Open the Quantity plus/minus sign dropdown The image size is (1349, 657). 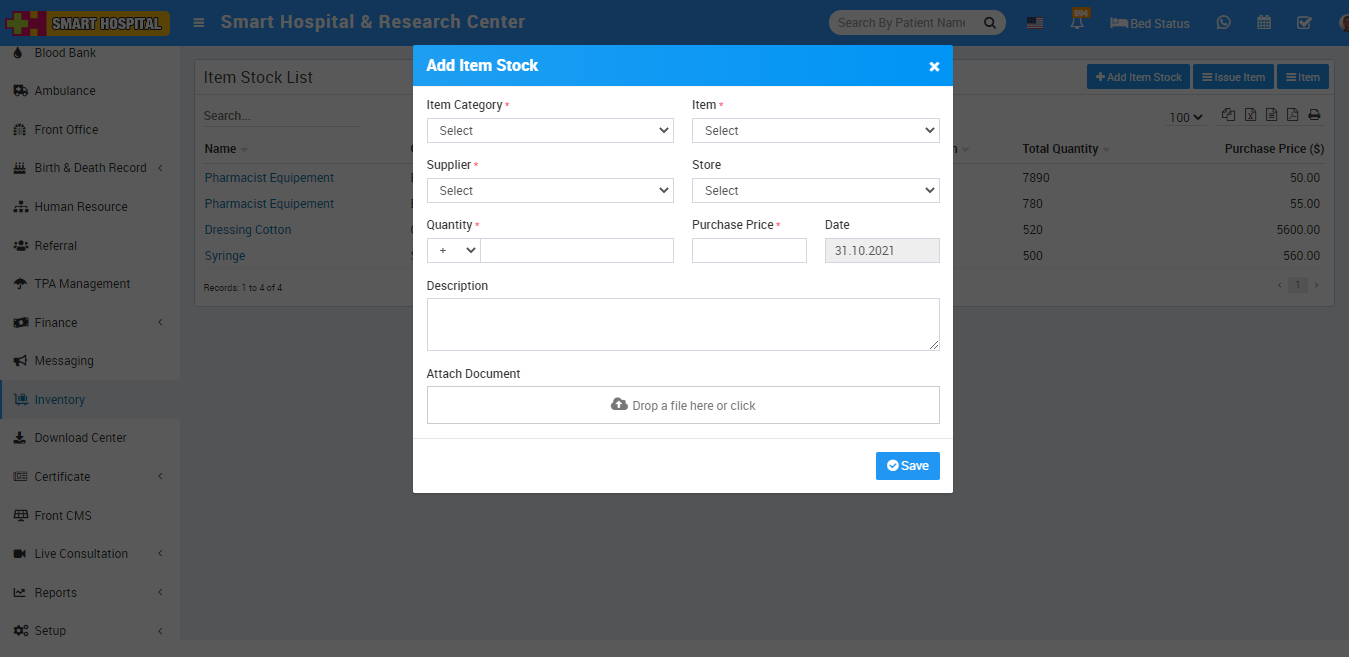[x=454, y=251]
